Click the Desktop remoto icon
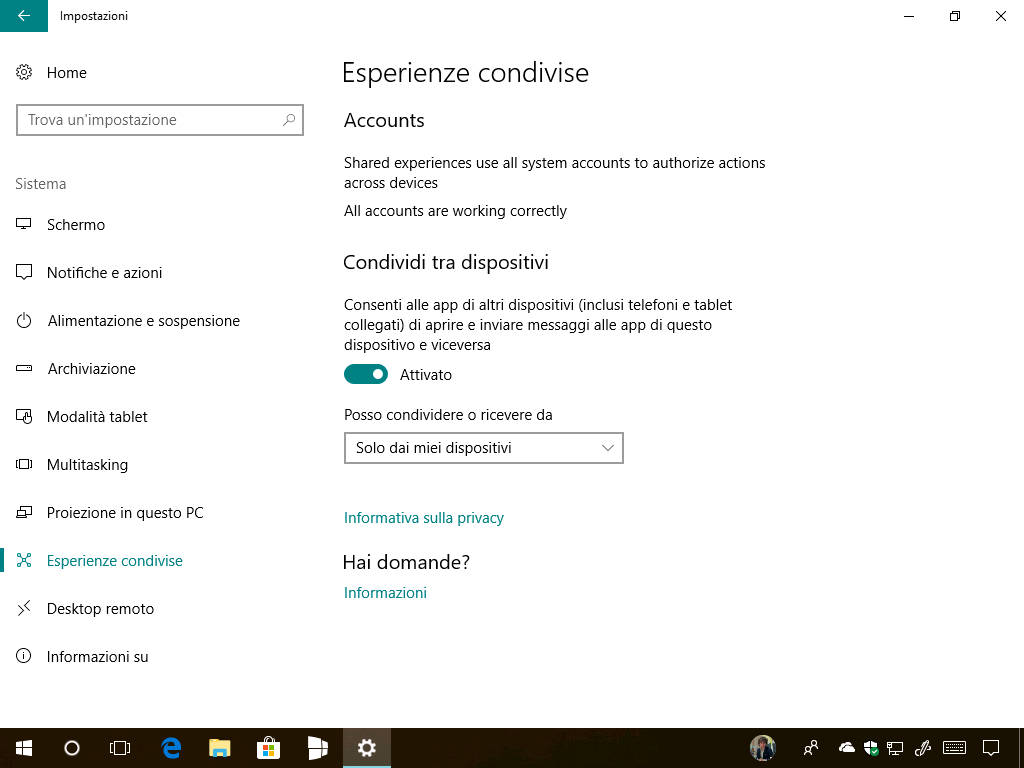The image size is (1024, 768). point(24,609)
